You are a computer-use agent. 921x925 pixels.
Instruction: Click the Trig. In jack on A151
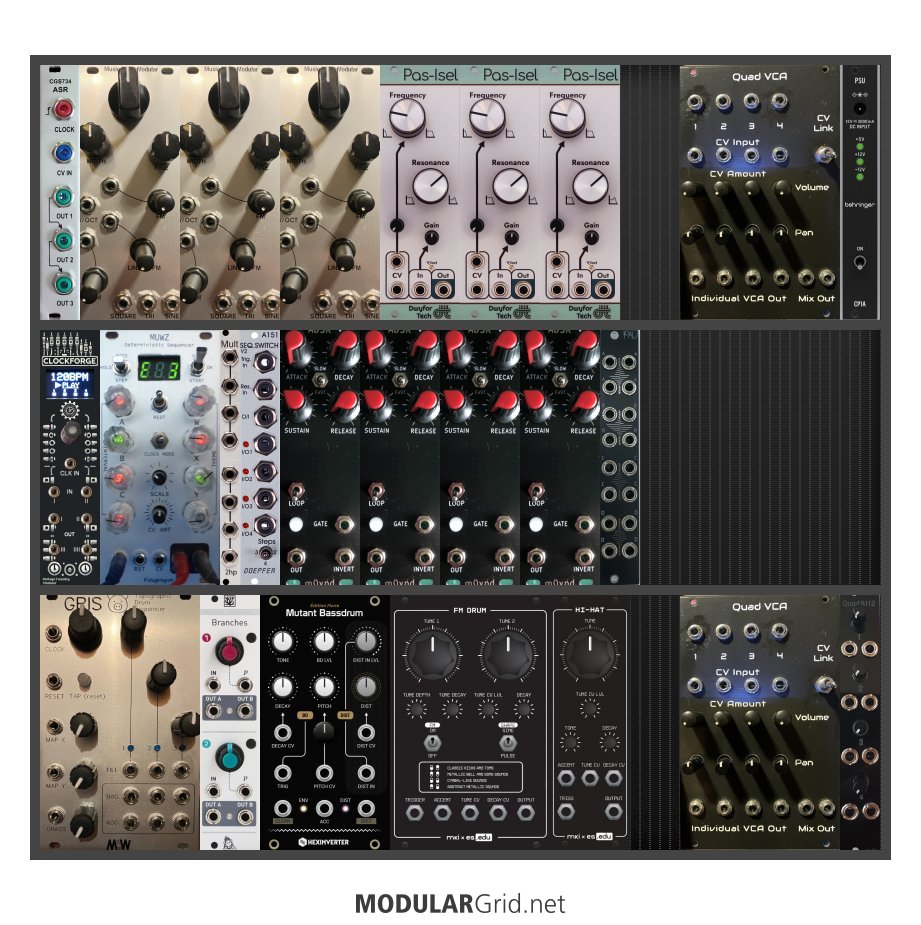tap(265, 362)
